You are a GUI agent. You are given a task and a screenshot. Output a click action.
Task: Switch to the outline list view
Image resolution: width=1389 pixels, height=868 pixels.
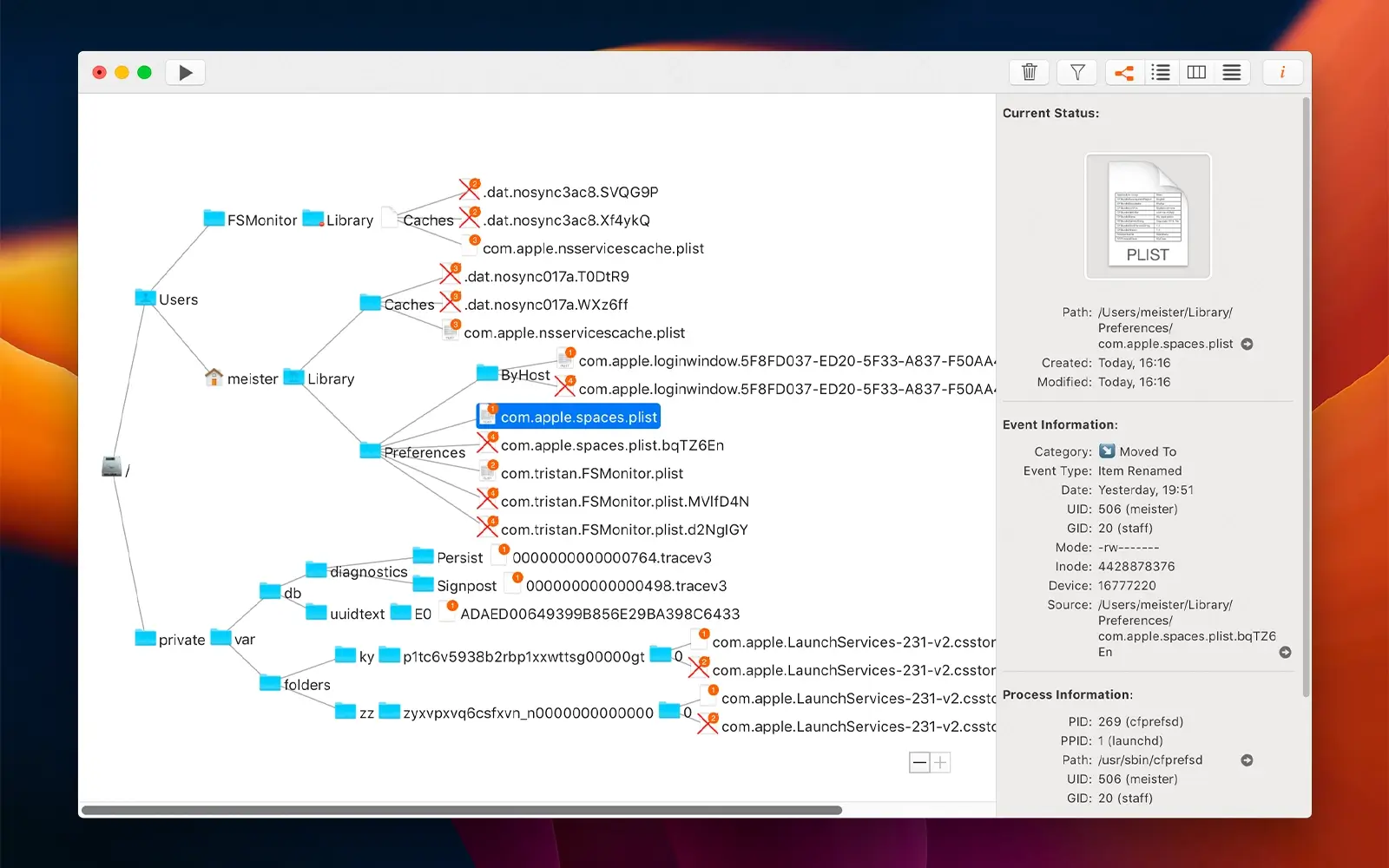[1161, 73]
